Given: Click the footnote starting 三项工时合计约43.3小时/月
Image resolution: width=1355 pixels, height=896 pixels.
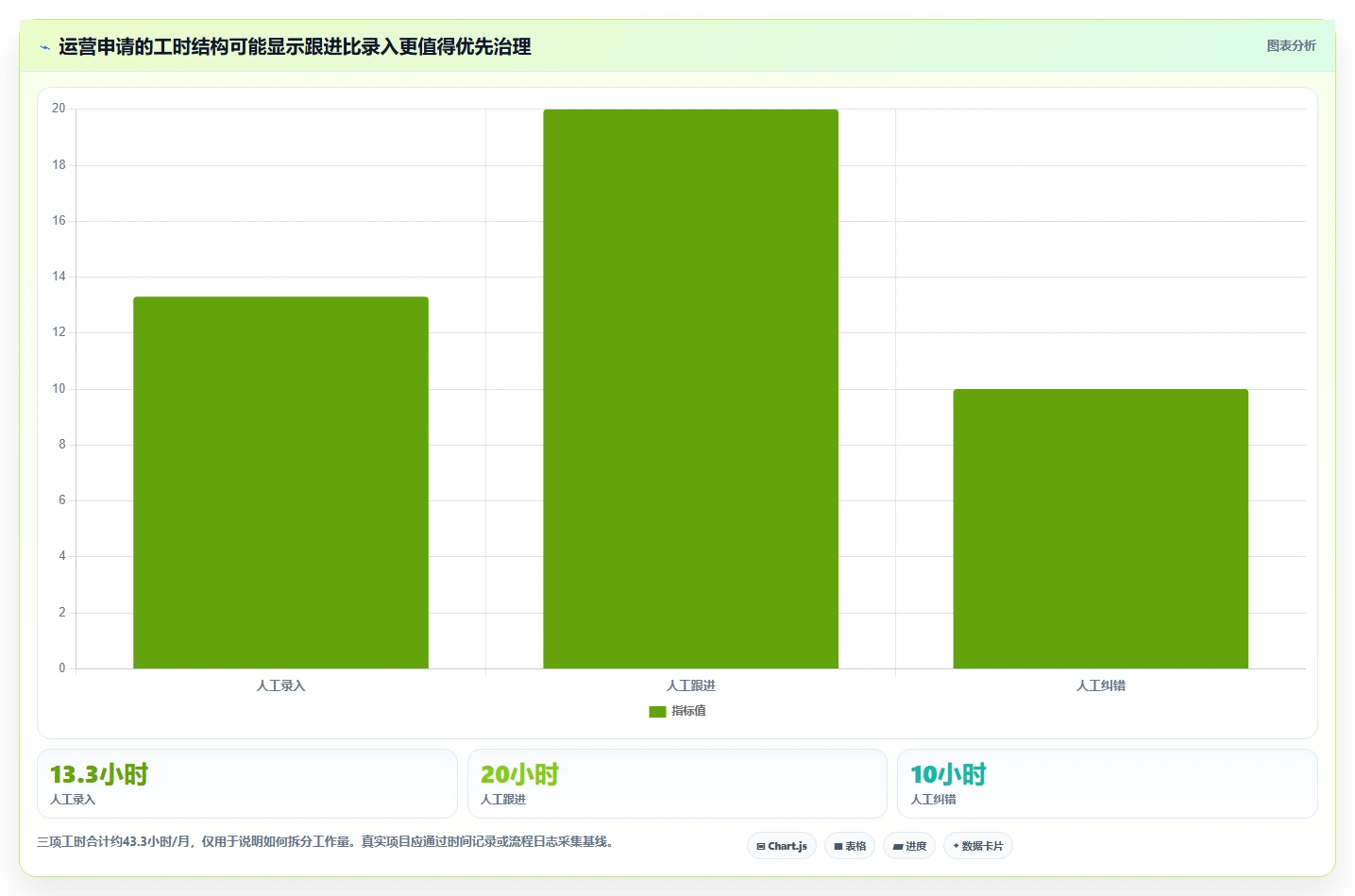Looking at the screenshot, I should 328,841.
